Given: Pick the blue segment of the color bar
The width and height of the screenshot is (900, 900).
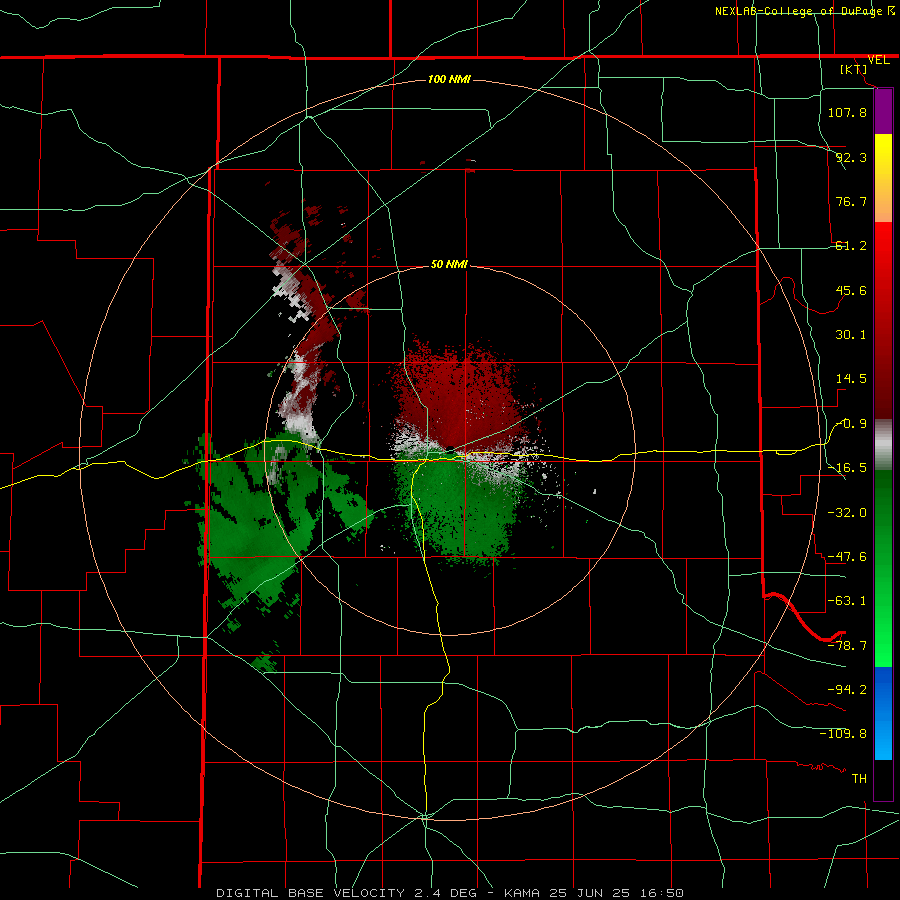Looking at the screenshot, I should [883, 713].
